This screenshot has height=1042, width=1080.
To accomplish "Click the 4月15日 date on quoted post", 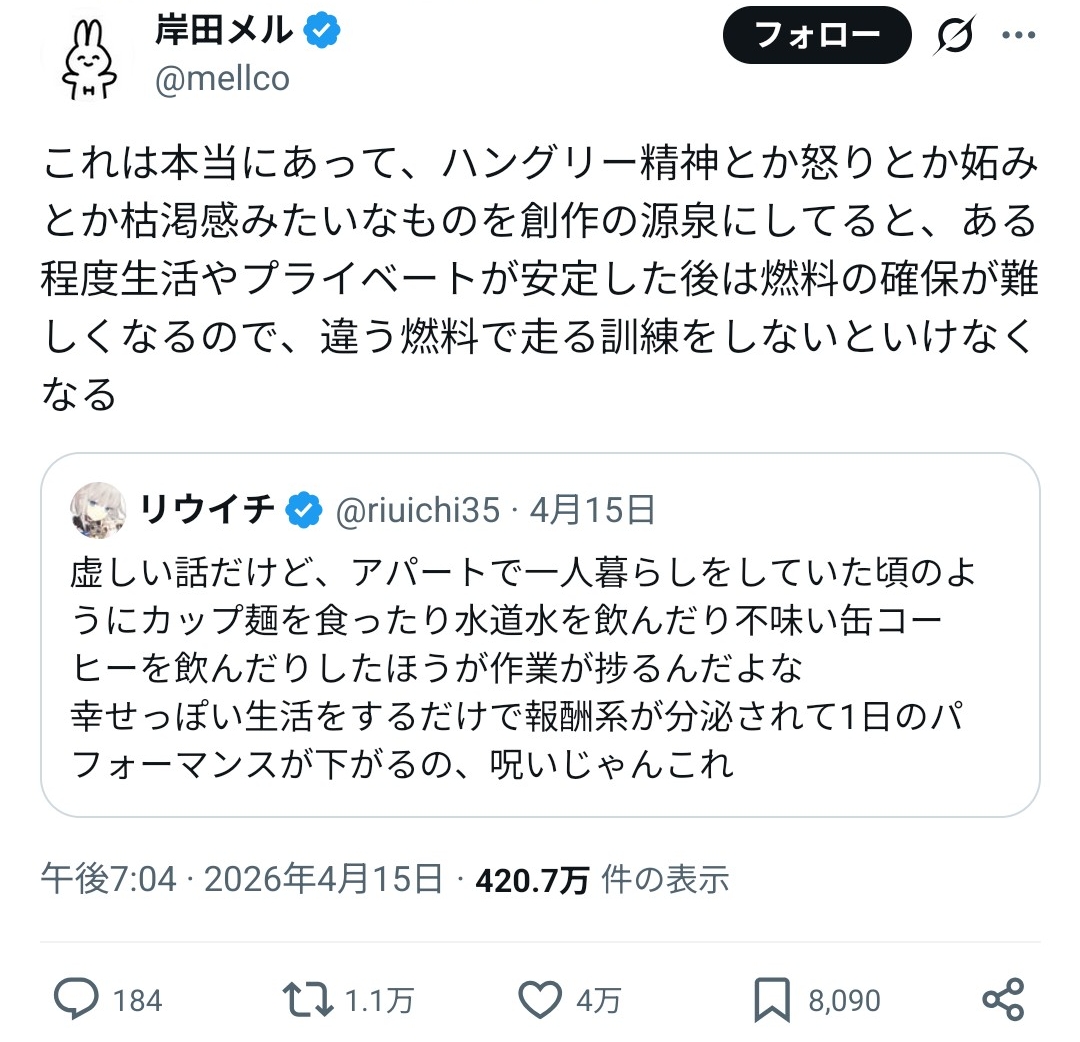I will (592, 511).
